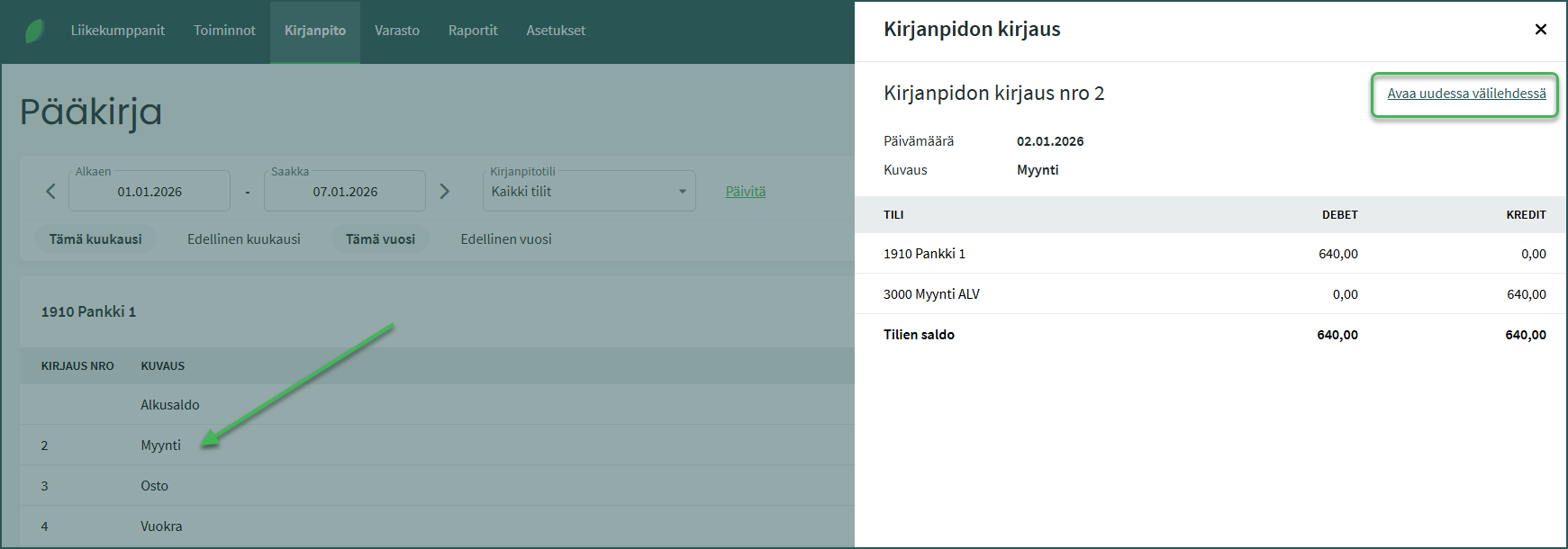Go to next date range arrow
1568x549 pixels.
point(444,192)
